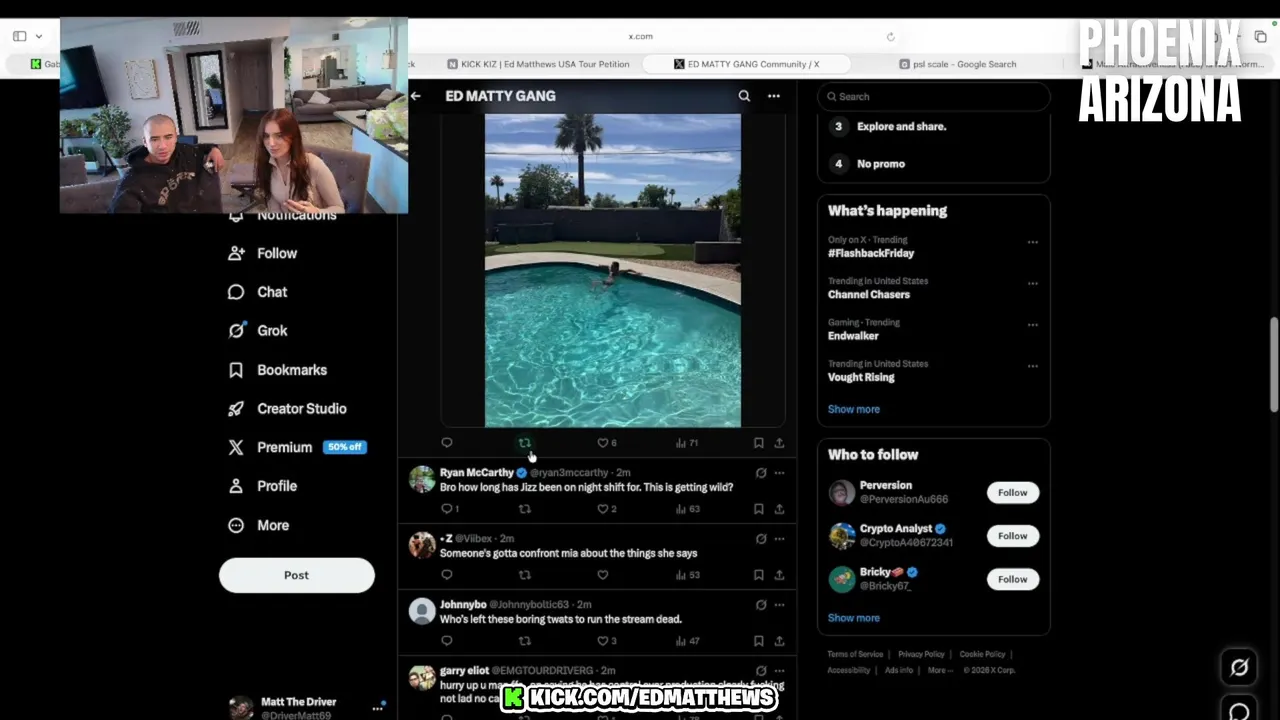The height and width of the screenshot is (720, 1280).
Task: Reload the page in Safari address bar
Action: [x=890, y=37]
